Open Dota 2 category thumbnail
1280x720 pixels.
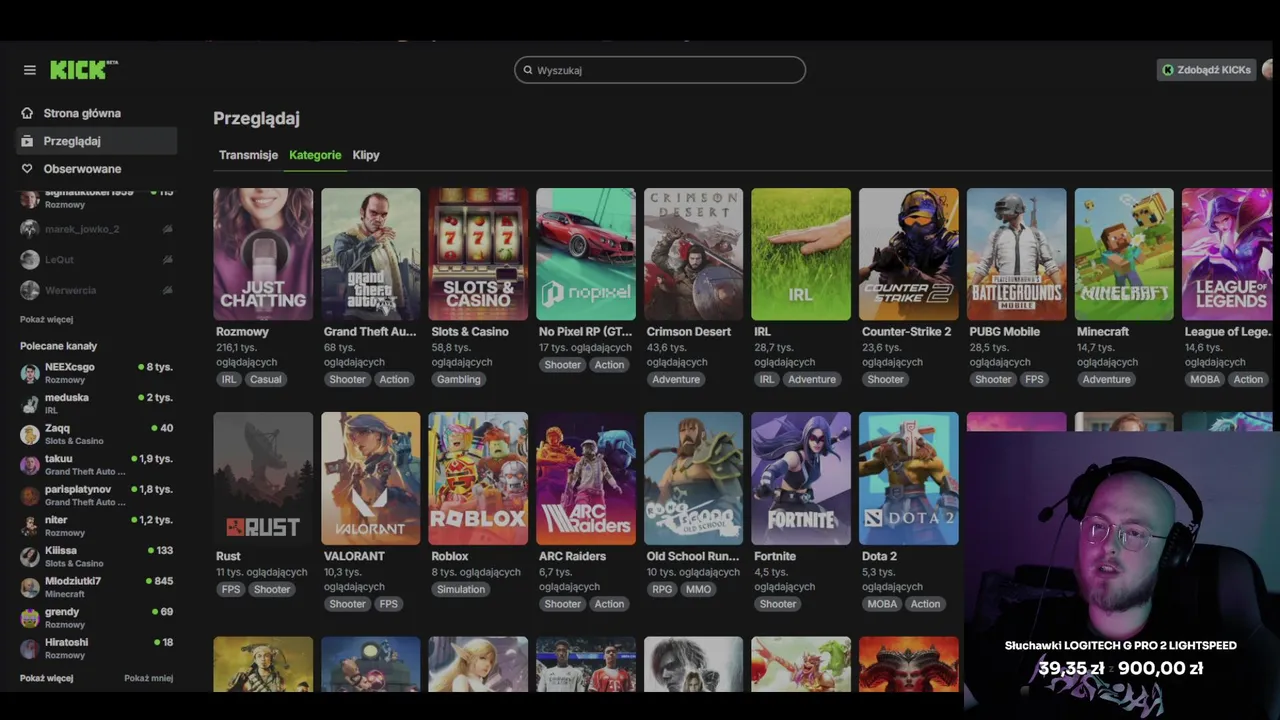pyautogui.click(x=909, y=478)
